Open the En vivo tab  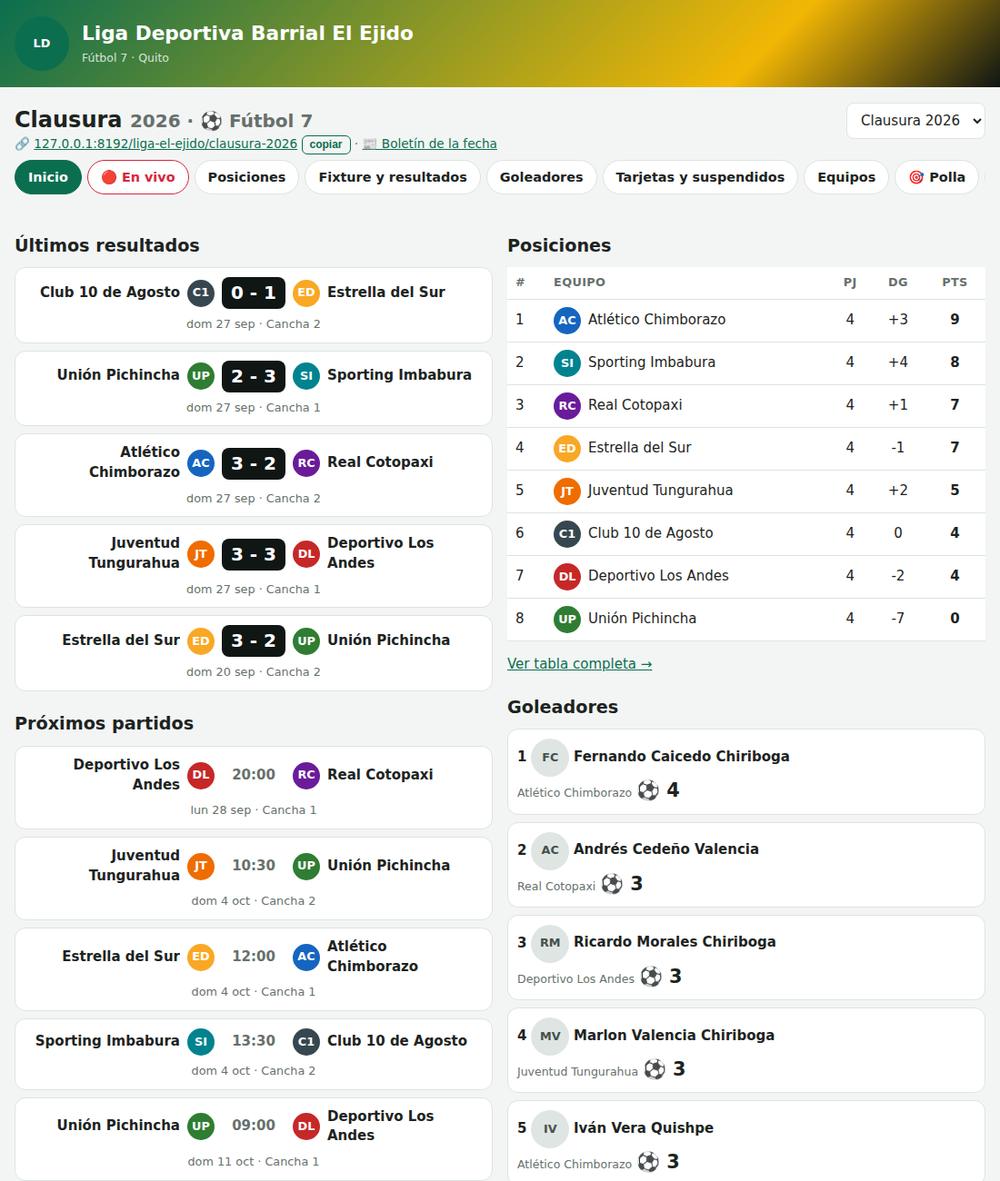click(x=138, y=177)
